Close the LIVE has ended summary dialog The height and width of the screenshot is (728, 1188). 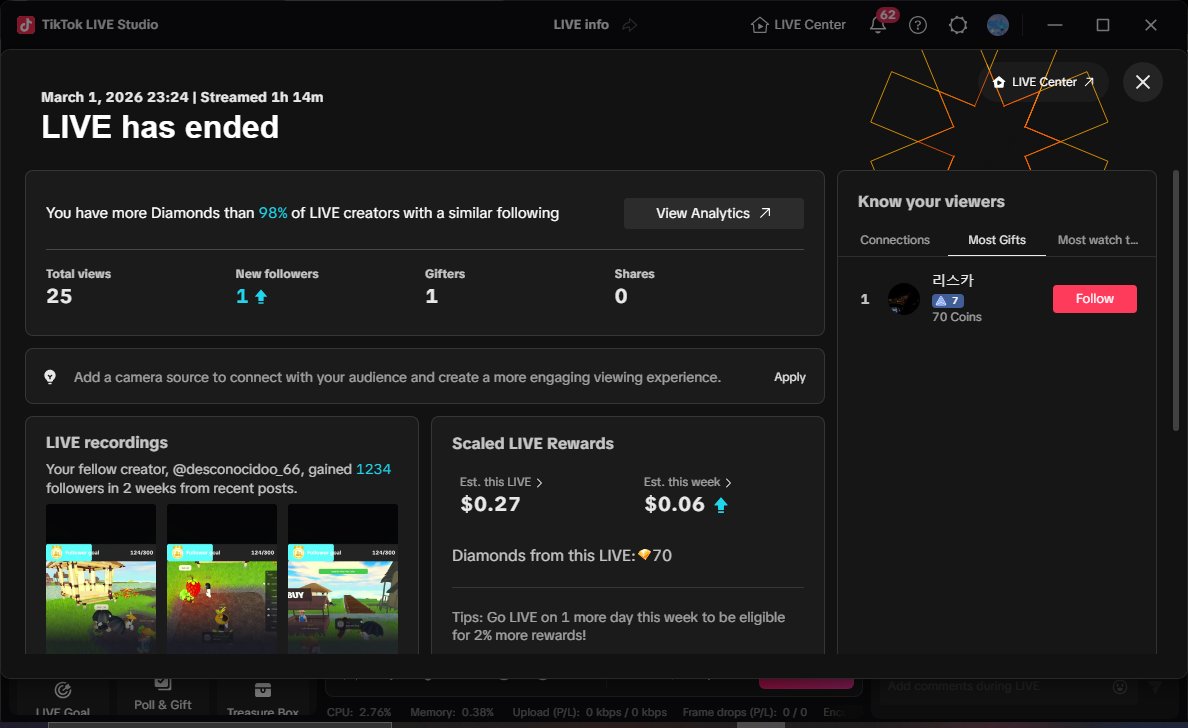coord(1143,82)
